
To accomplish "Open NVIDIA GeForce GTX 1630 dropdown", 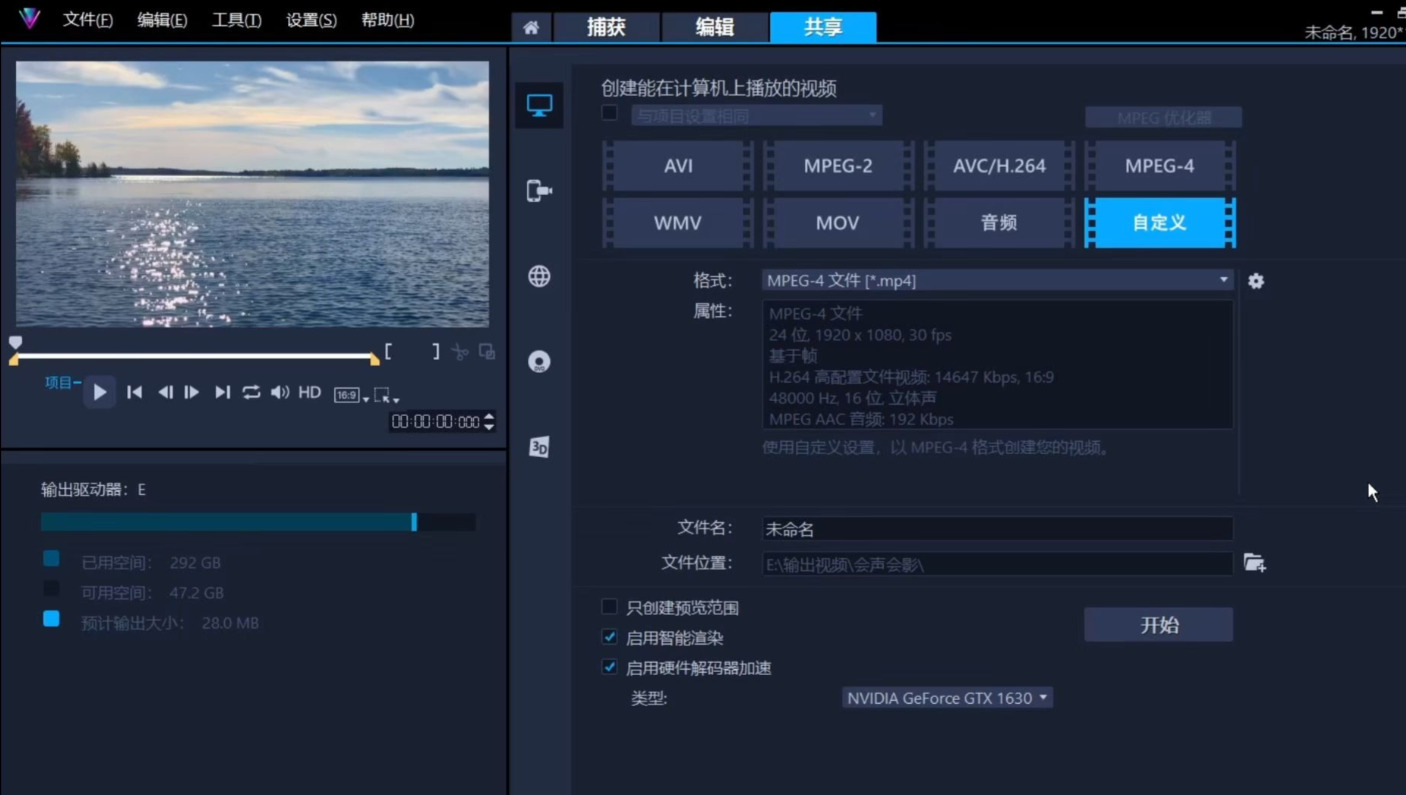I will tap(946, 698).
